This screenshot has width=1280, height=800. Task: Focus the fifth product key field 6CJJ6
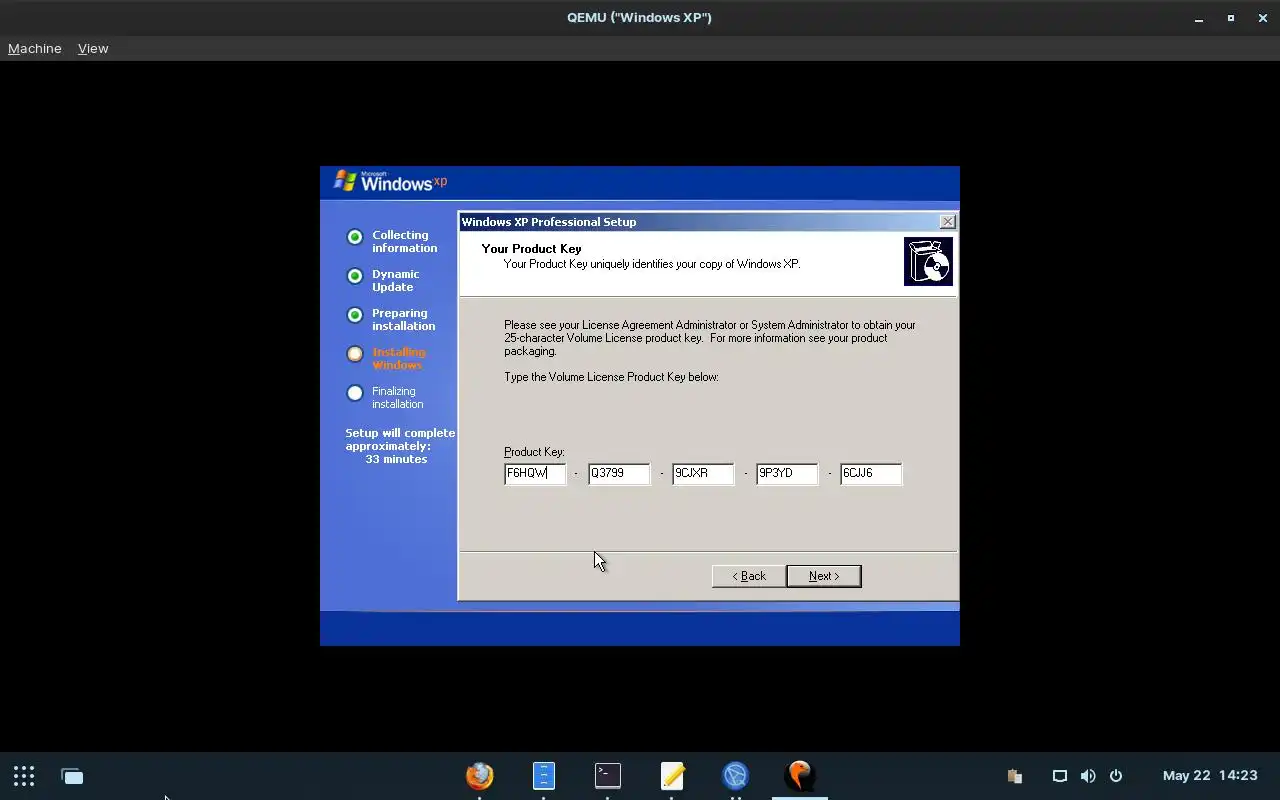pyautogui.click(x=871, y=473)
